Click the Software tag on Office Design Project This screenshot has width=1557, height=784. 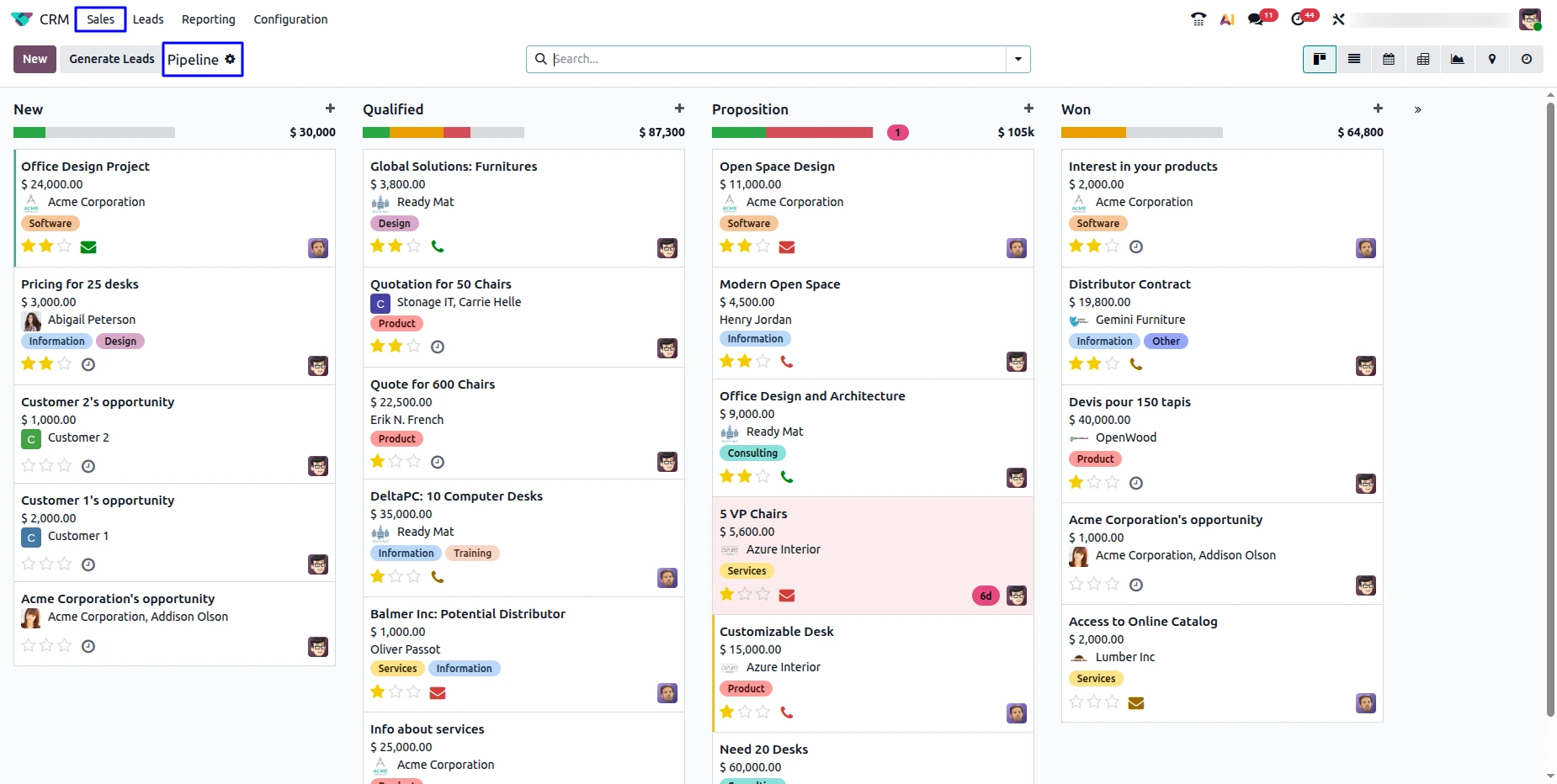(50, 224)
